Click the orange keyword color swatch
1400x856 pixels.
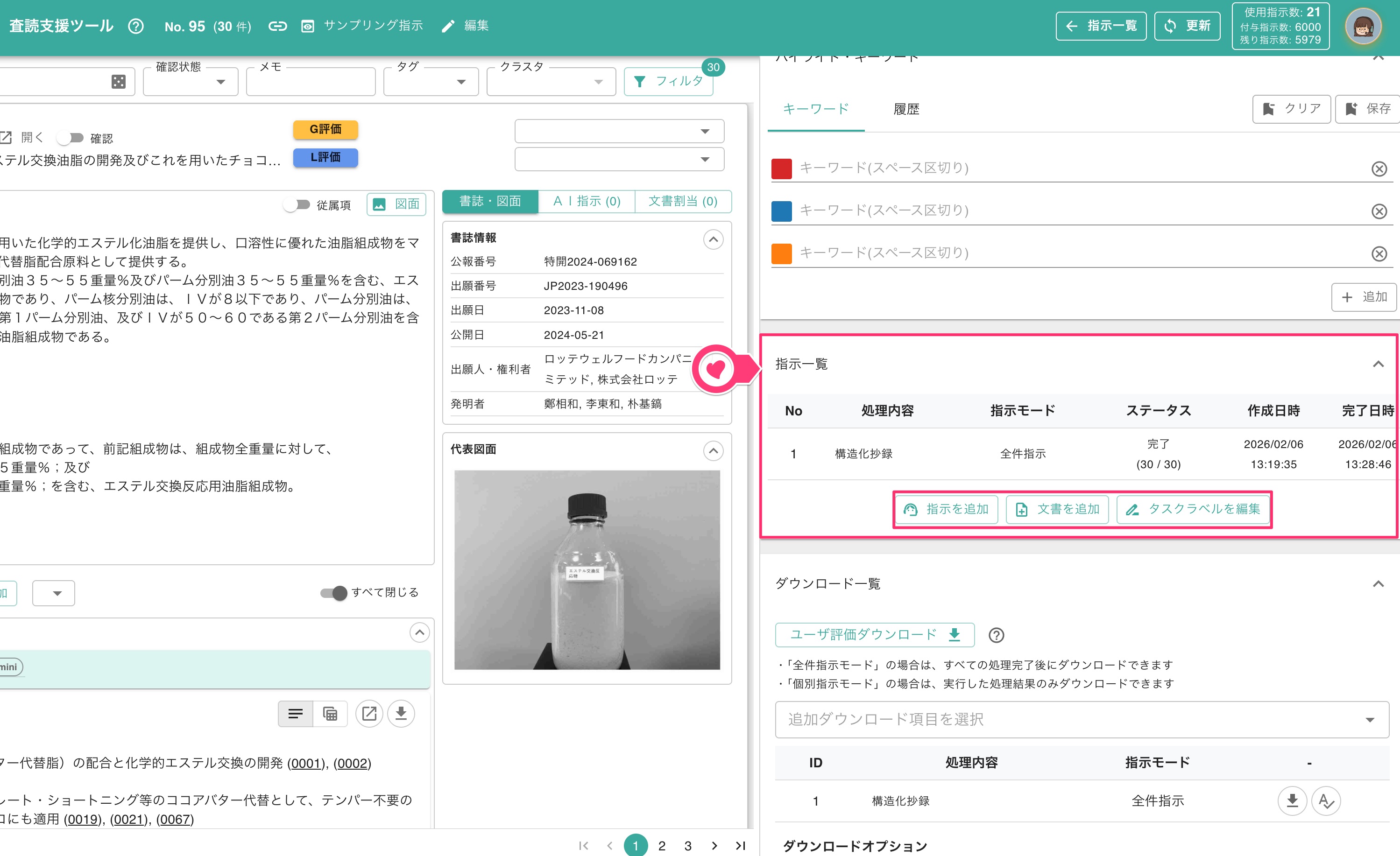coord(781,254)
